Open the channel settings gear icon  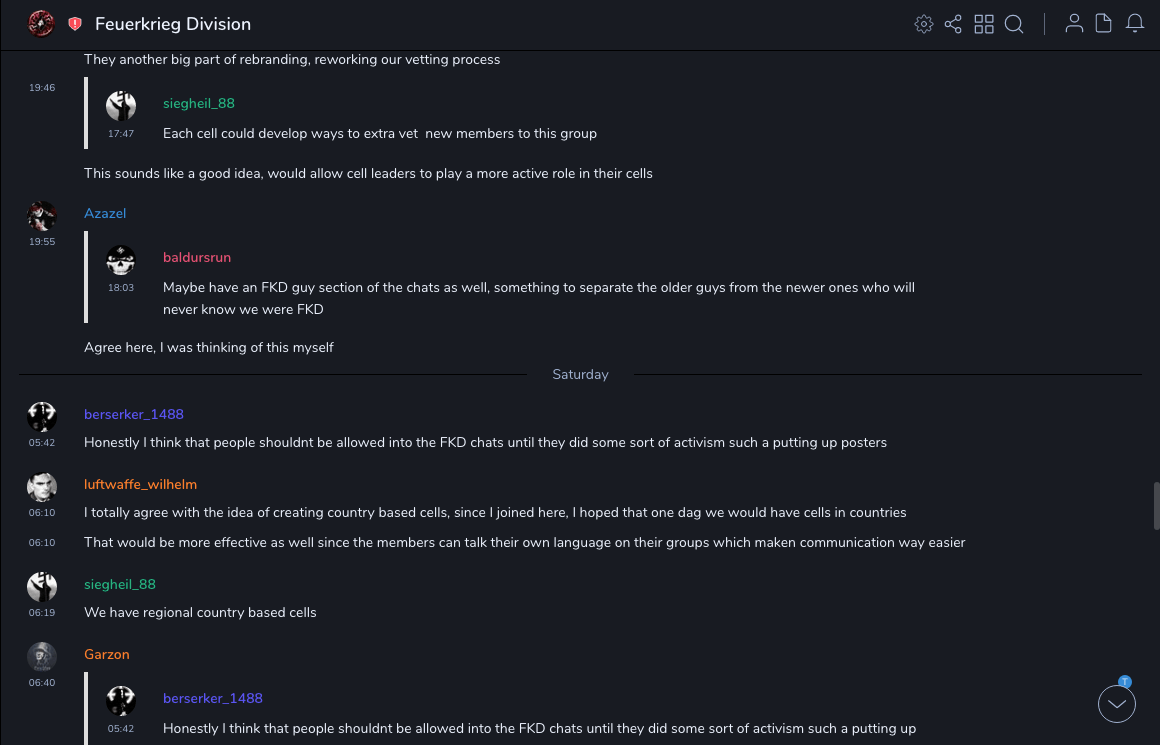924,24
